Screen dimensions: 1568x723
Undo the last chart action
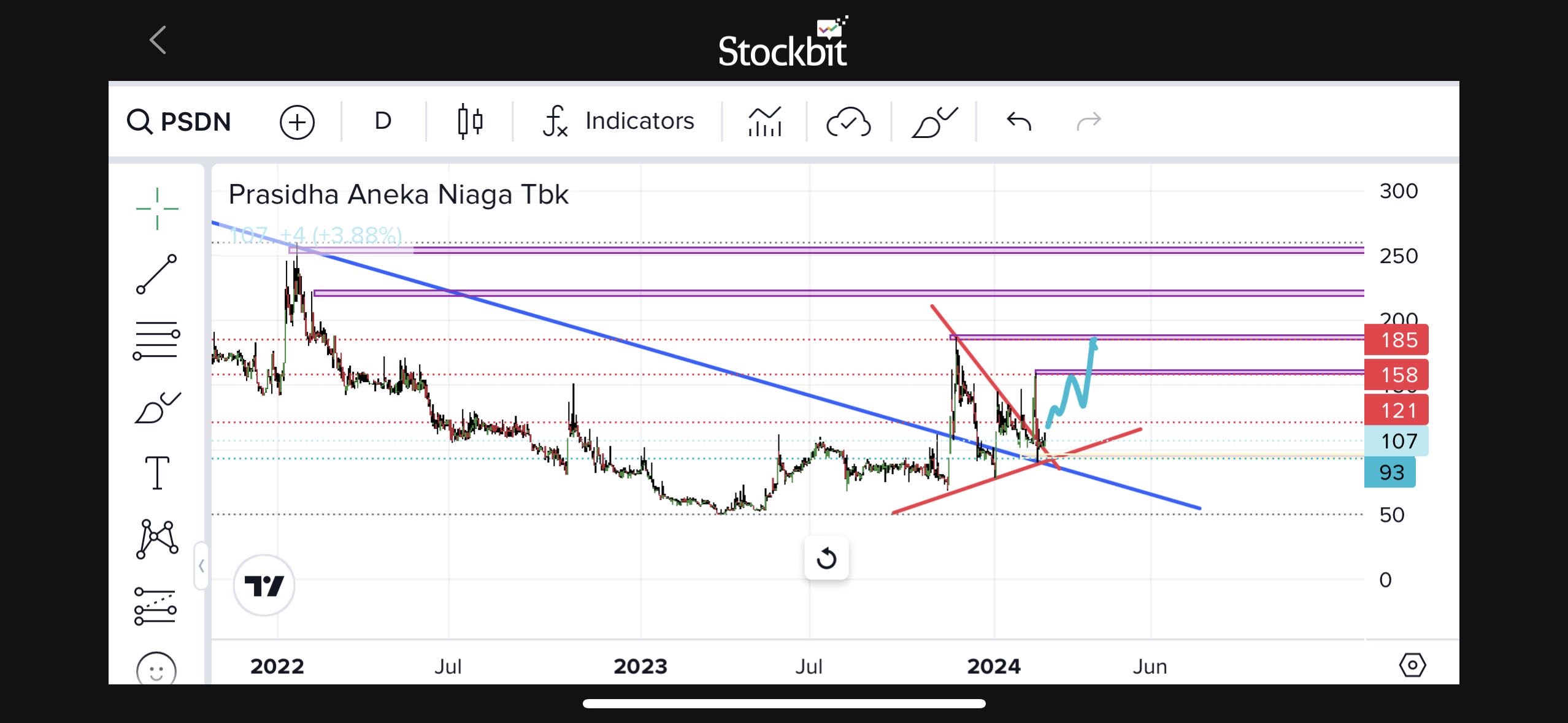point(1018,121)
